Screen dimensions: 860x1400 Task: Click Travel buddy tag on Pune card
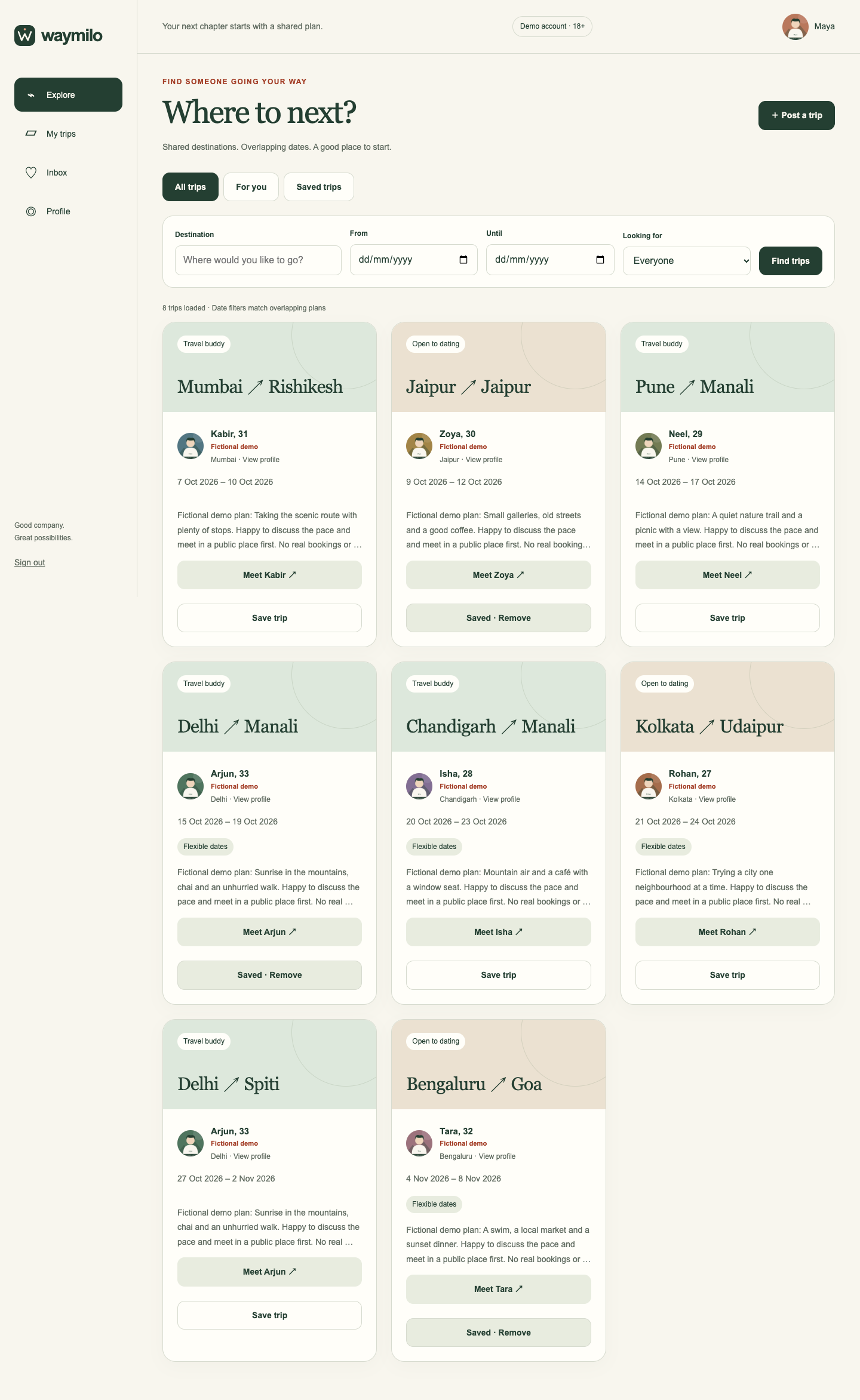point(662,344)
